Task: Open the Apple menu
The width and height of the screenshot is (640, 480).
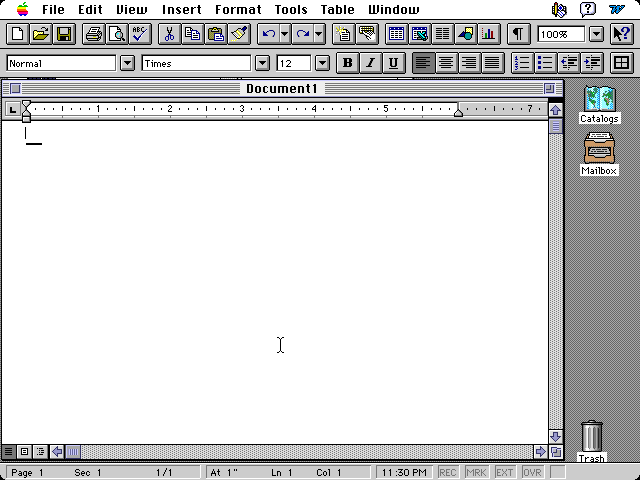Action: pos(23,9)
